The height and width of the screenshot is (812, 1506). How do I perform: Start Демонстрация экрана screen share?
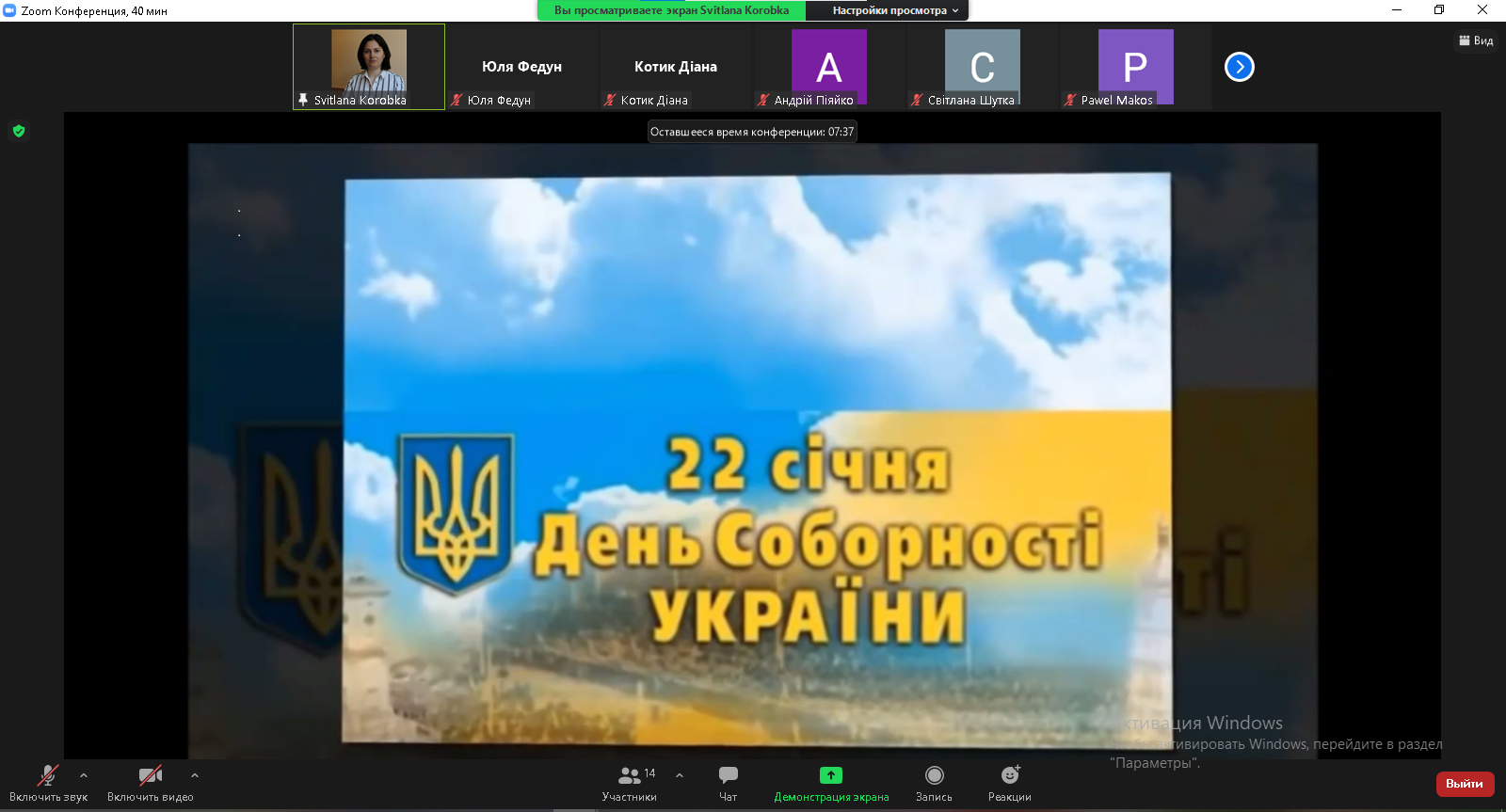831,783
